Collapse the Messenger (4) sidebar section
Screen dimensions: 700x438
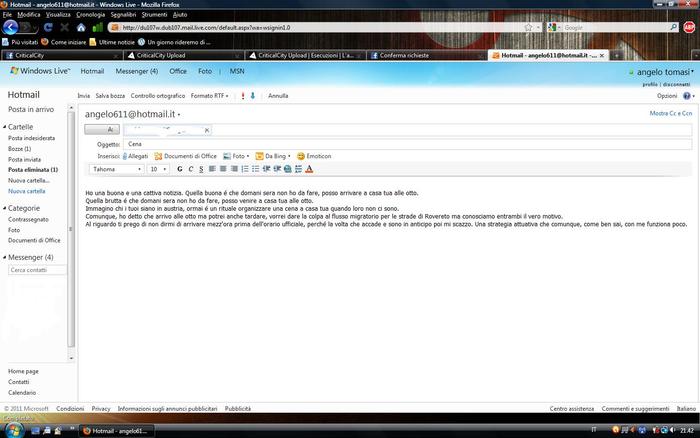click(x=4, y=257)
